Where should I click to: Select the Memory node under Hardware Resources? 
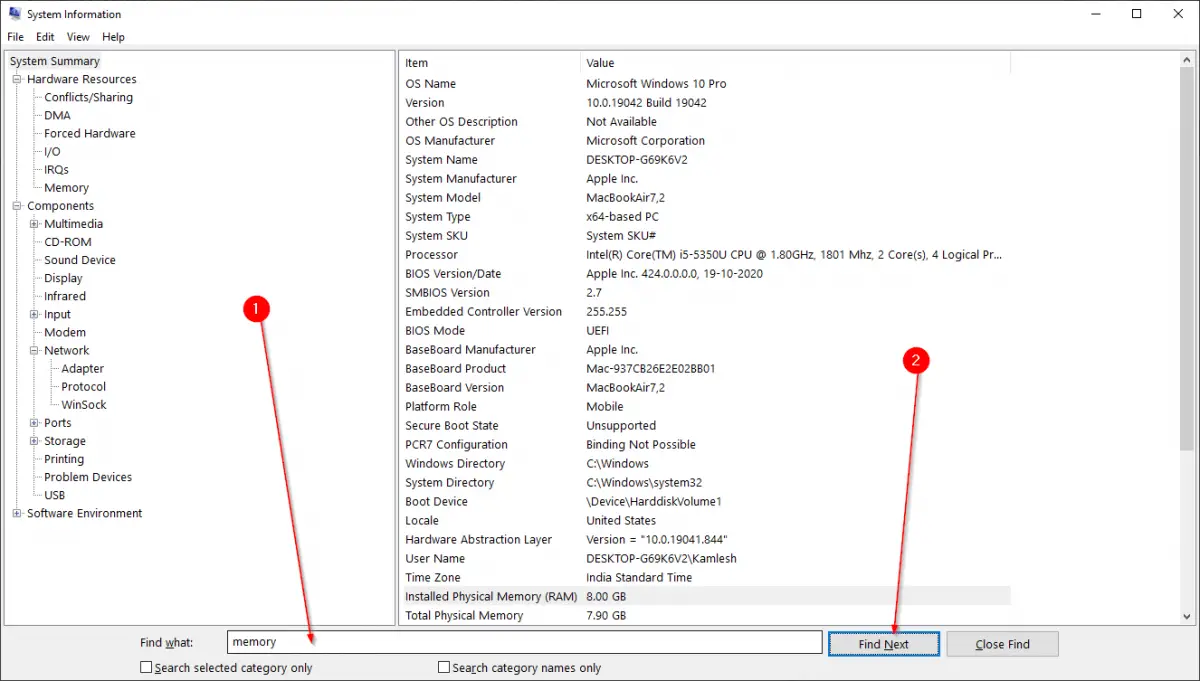point(68,187)
